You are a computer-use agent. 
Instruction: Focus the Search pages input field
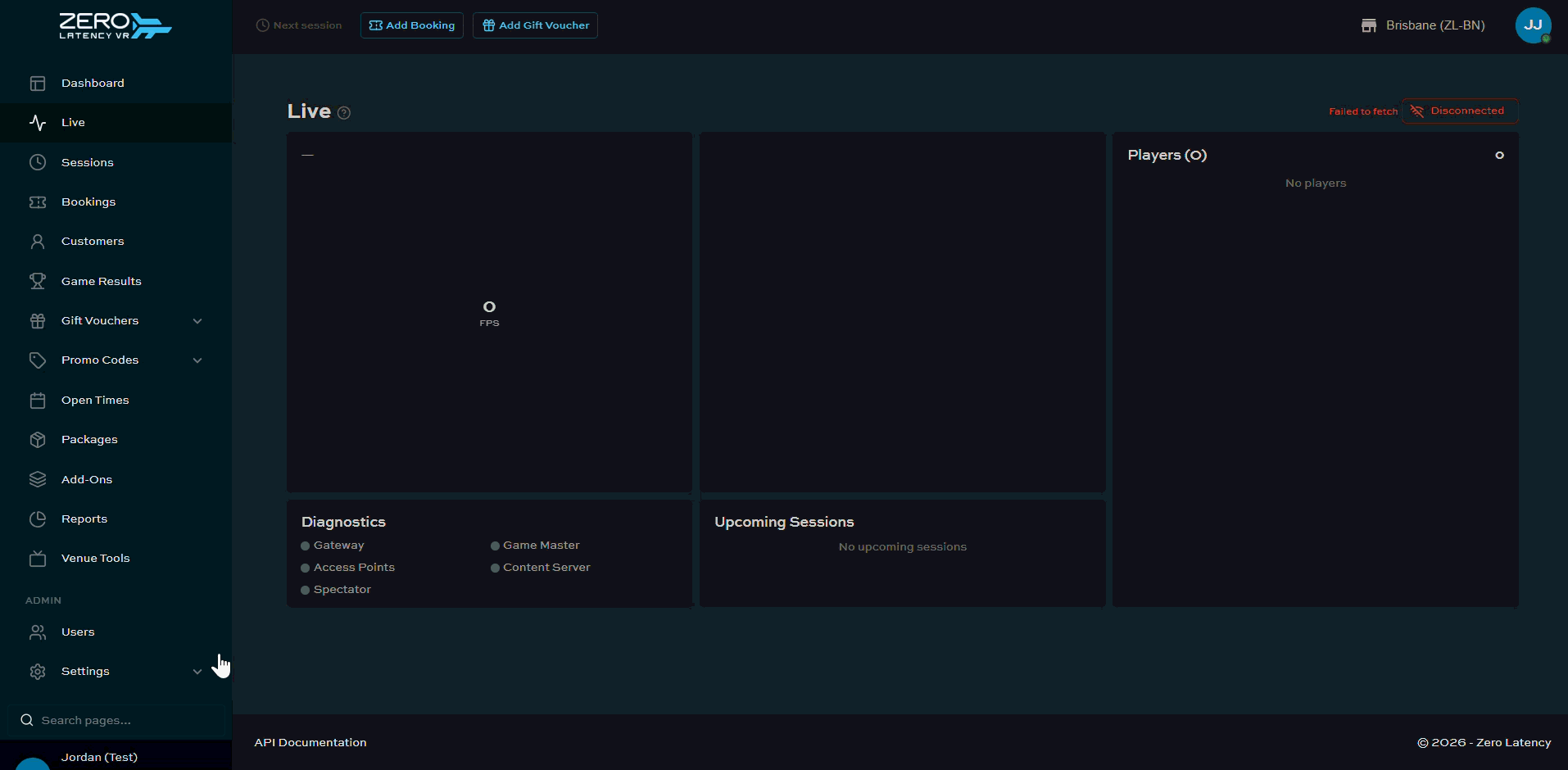pyautogui.click(x=116, y=720)
